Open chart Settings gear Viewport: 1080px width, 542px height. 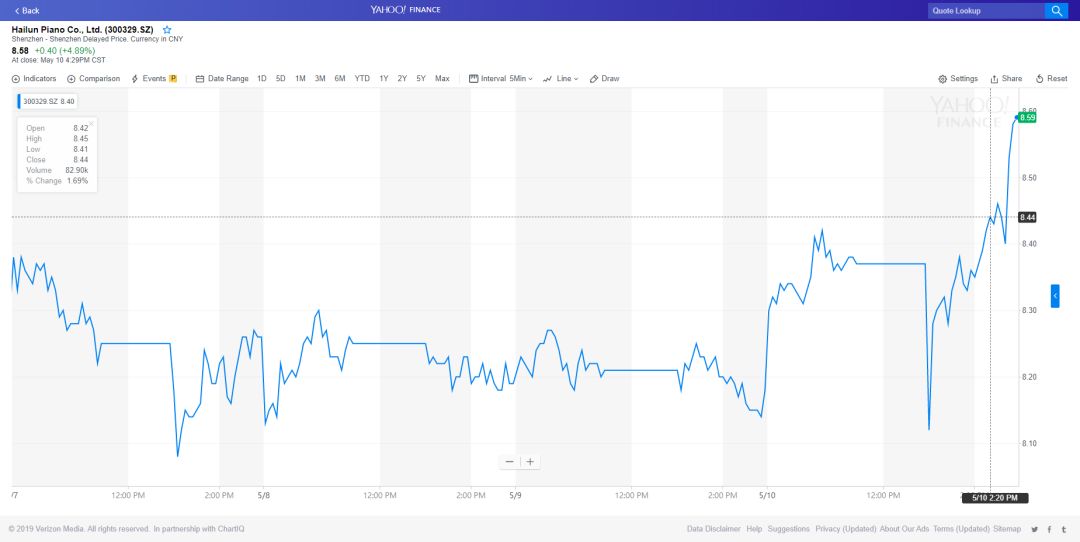(x=958, y=78)
